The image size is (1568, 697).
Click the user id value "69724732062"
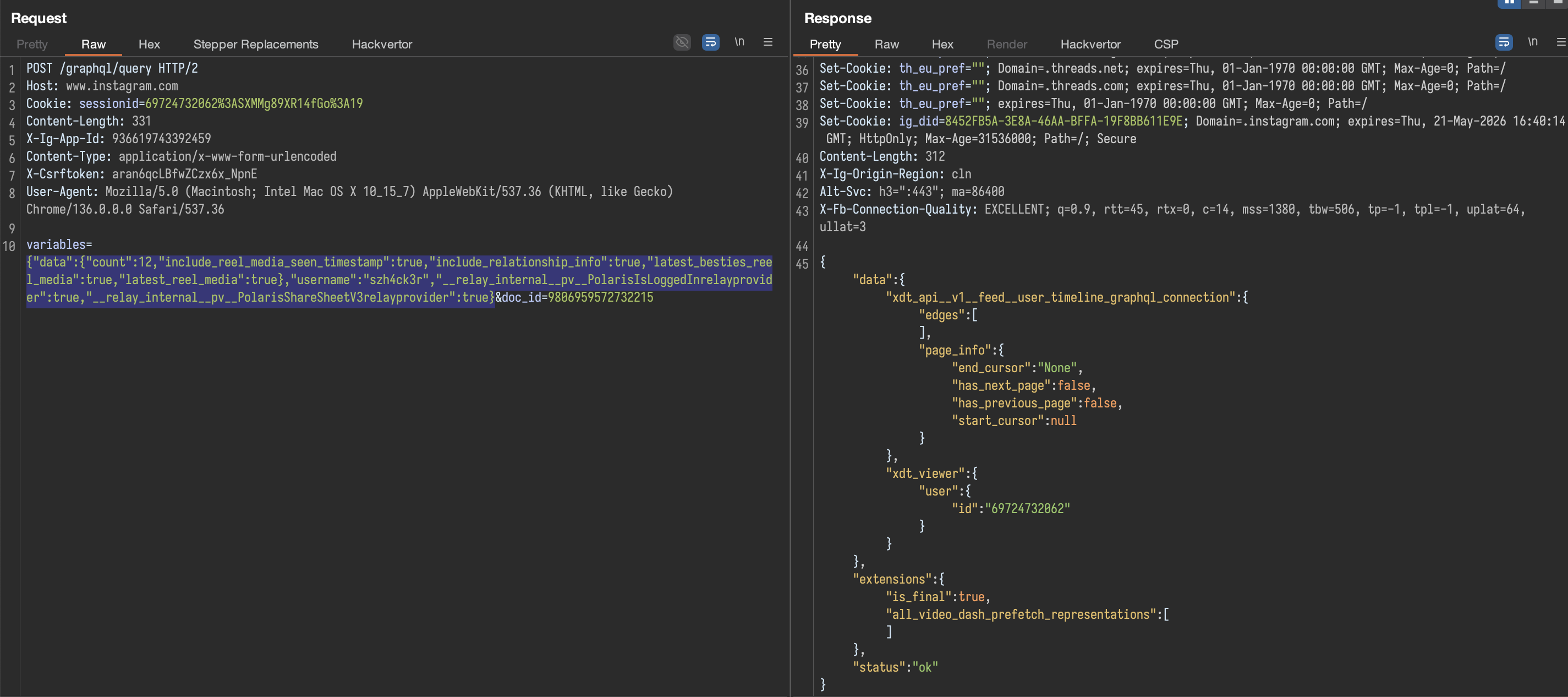(x=1028, y=509)
